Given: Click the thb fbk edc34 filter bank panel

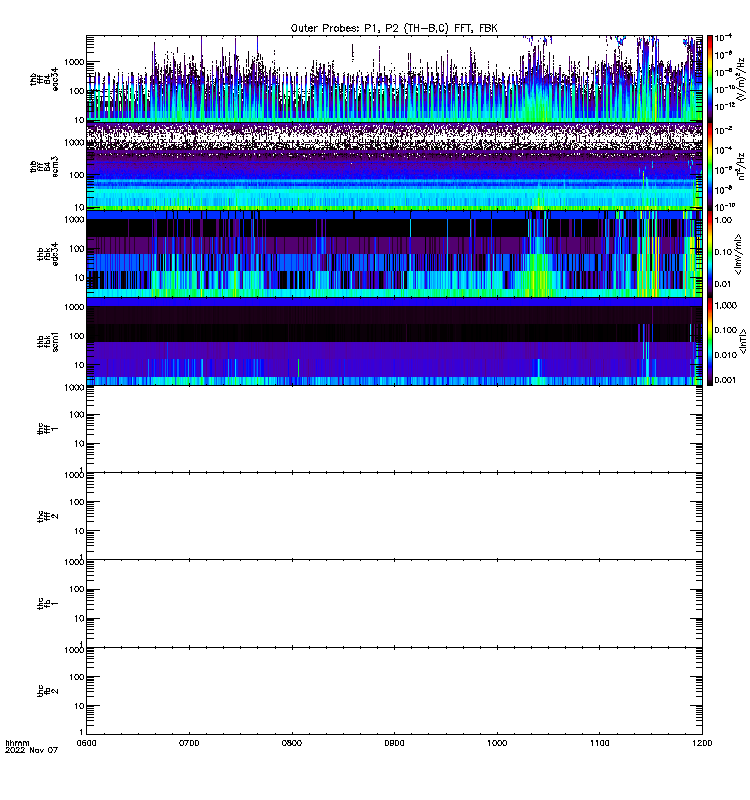Looking at the screenshot, I should [x=394, y=254].
